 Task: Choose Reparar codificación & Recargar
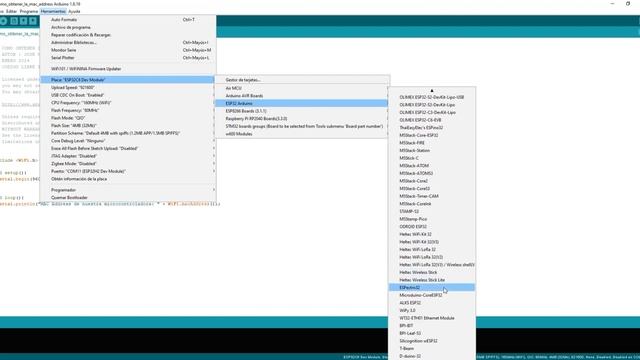pyautogui.click(x=127, y=35)
